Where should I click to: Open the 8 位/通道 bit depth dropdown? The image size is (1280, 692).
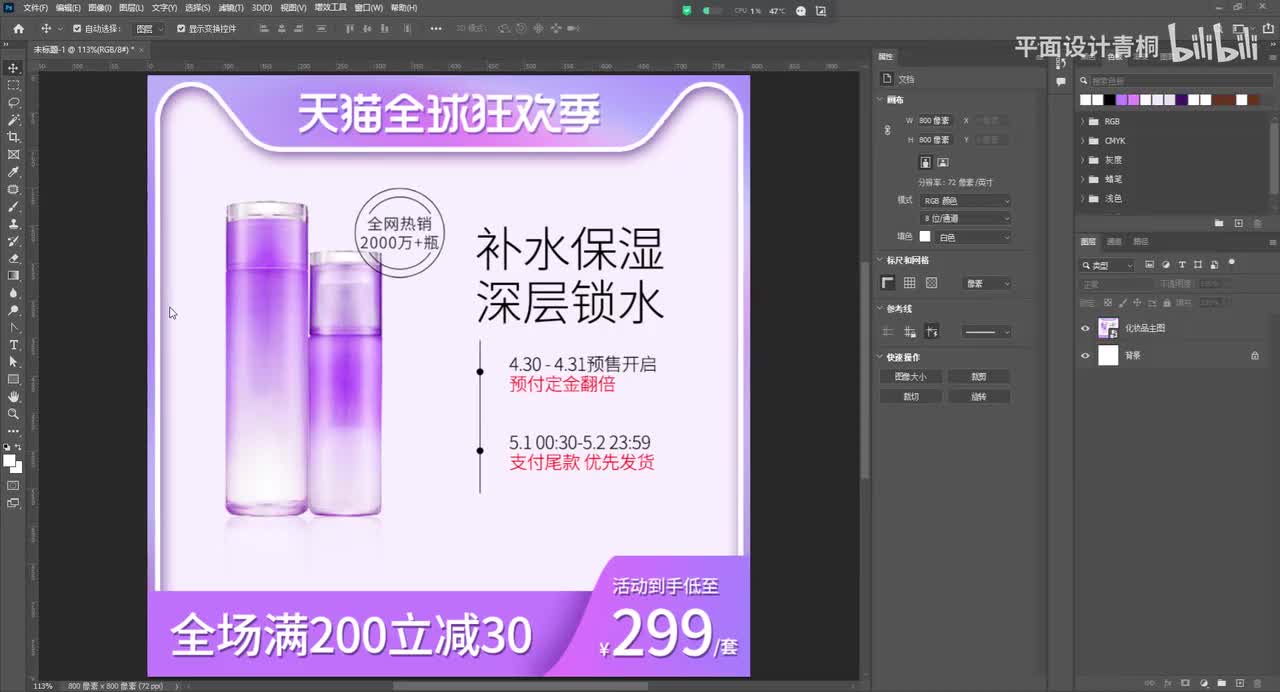(966, 218)
